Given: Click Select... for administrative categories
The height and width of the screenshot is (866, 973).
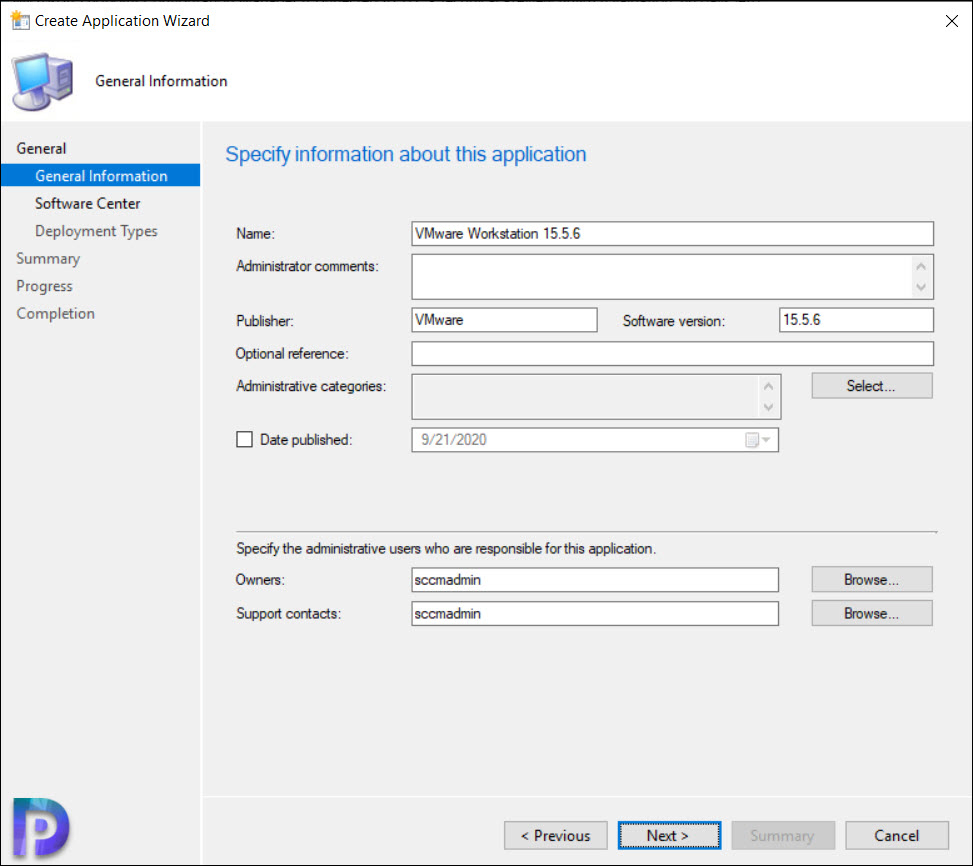Looking at the screenshot, I should (x=871, y=386).
